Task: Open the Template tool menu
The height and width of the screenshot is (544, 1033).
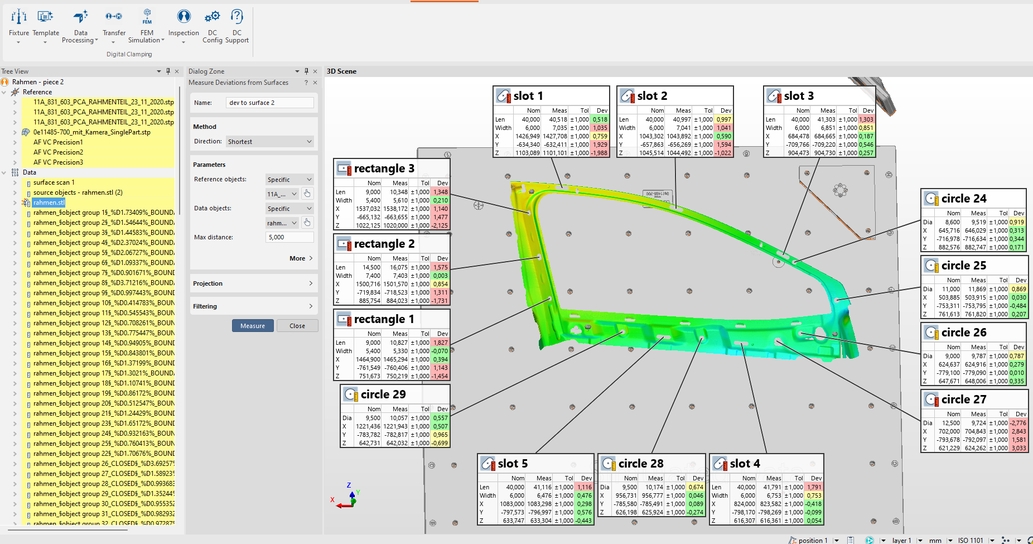Action: click(x=45, y=24)
